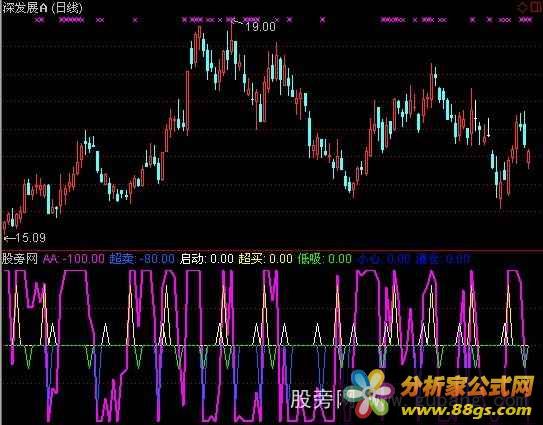The image size is (543, 425).
Task: Click the 15.09 lowest price label
Action: pyautogui.click(x=31, y=238)
